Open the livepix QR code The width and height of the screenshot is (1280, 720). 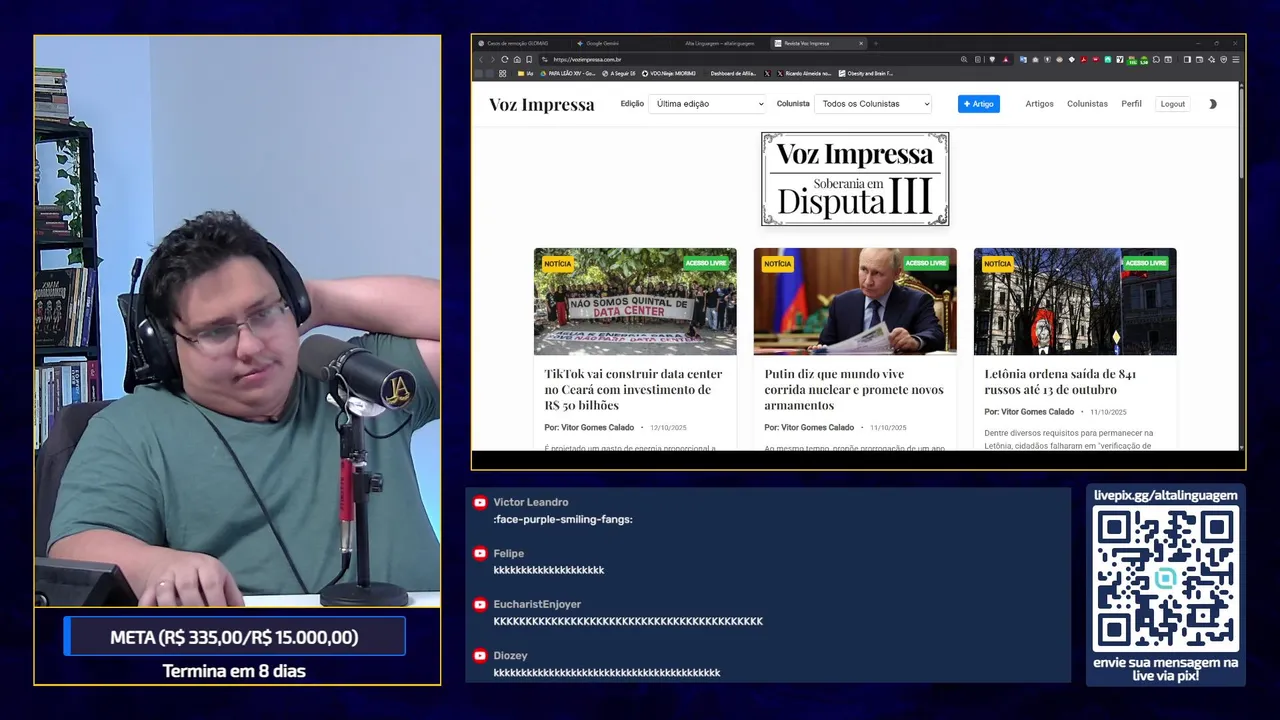[1166, 577]
